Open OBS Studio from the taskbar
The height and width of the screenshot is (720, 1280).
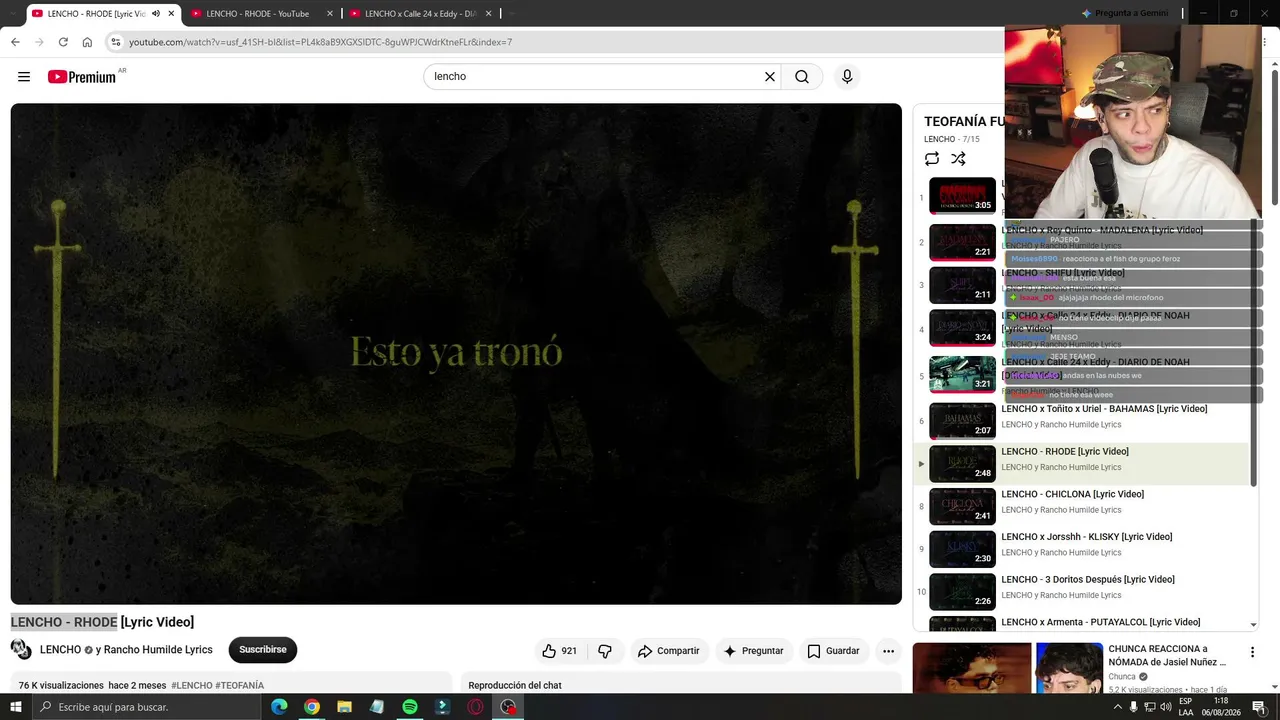[509, 707]
